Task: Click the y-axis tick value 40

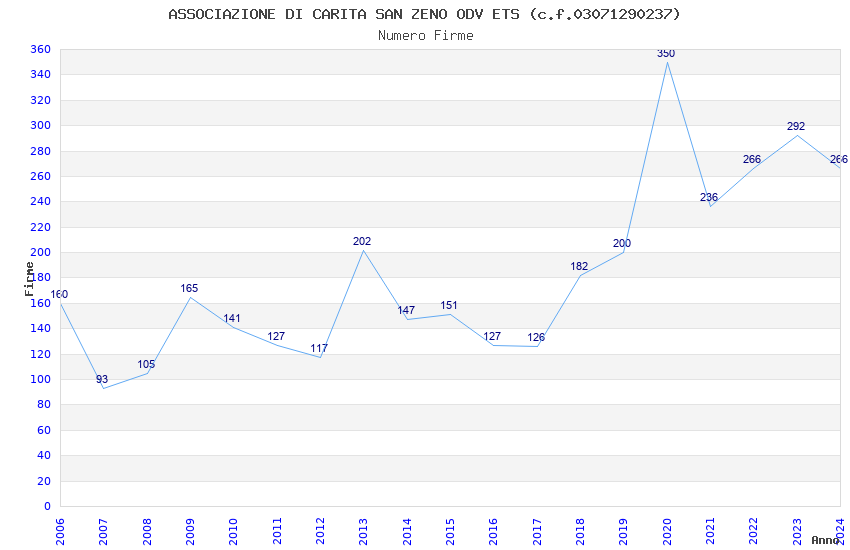Action: [x=44, y=455]
